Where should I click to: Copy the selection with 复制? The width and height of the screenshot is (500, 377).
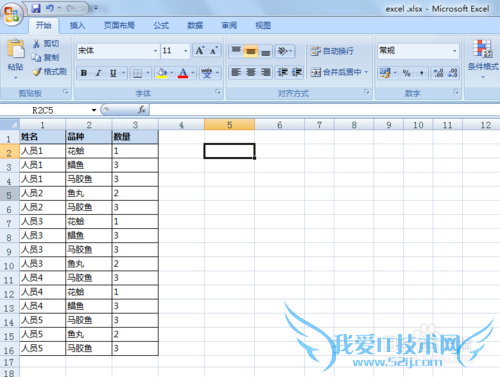pyautogui.click(x=46, y=58)
